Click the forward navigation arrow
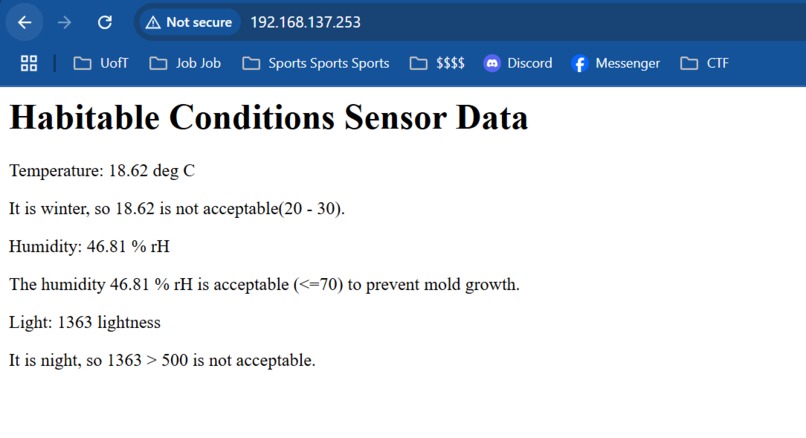806x438 pixels. [64, 23]
